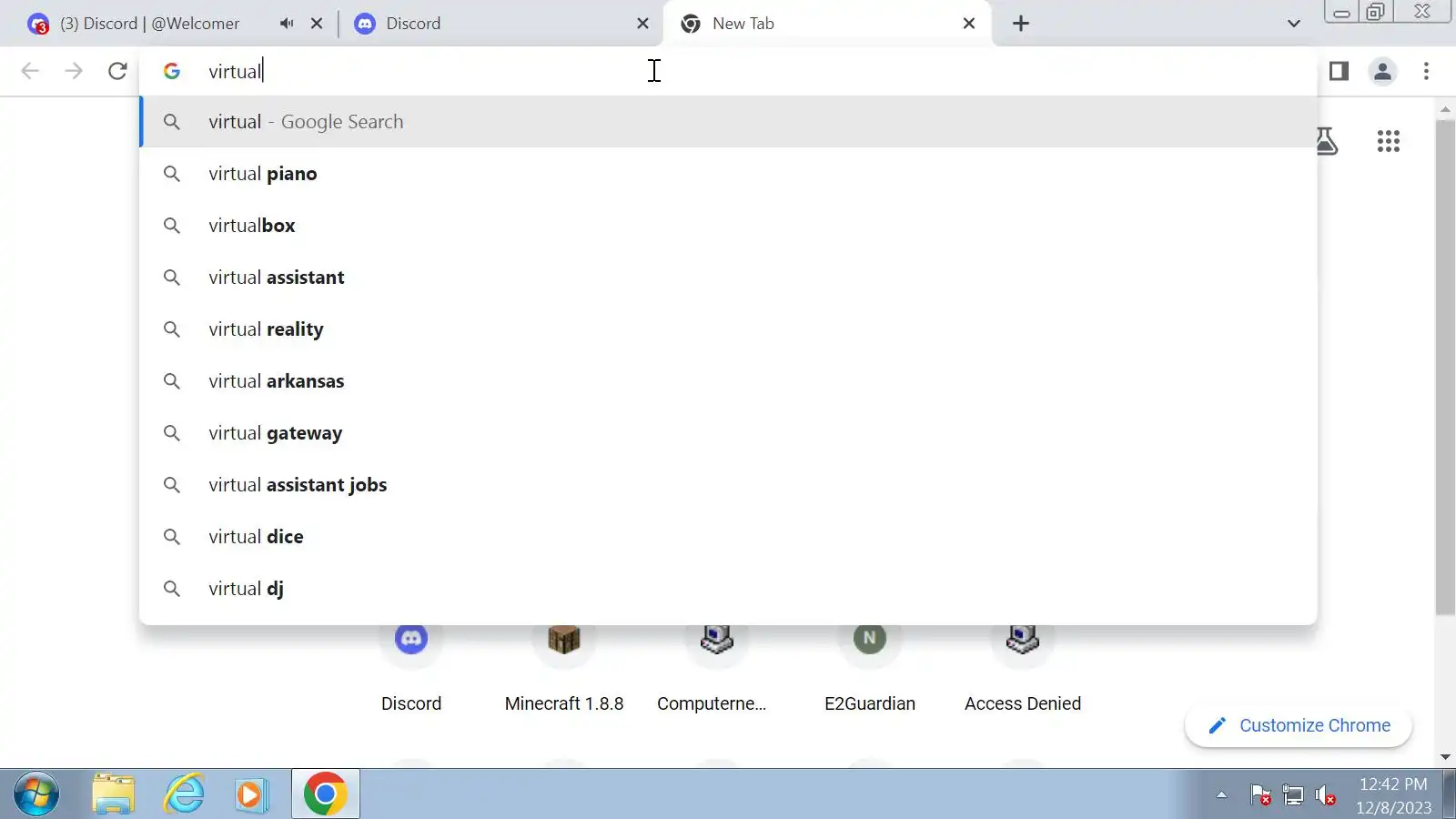Select the virtual - Google Search suggestion
This screenshot has height=819, width=1456.
pos(728,122)
